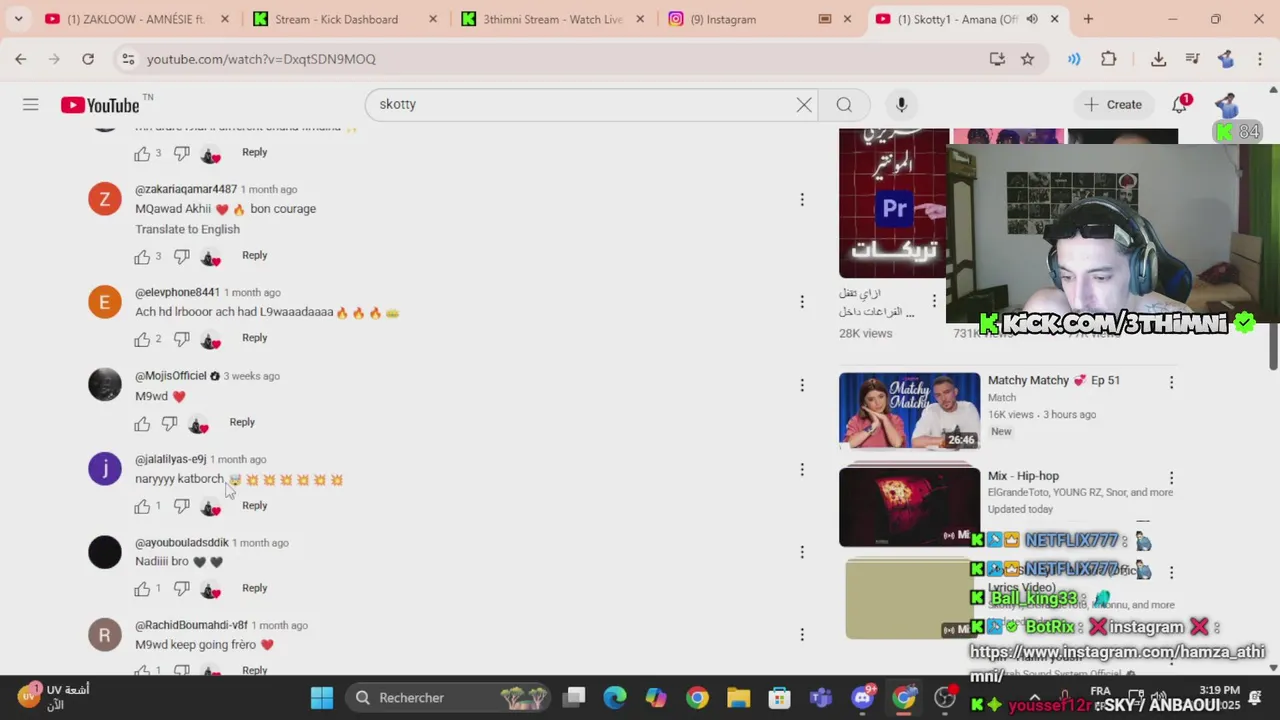
Task: Dislike the comment by @elevphone8441
Action: point(181,340)
